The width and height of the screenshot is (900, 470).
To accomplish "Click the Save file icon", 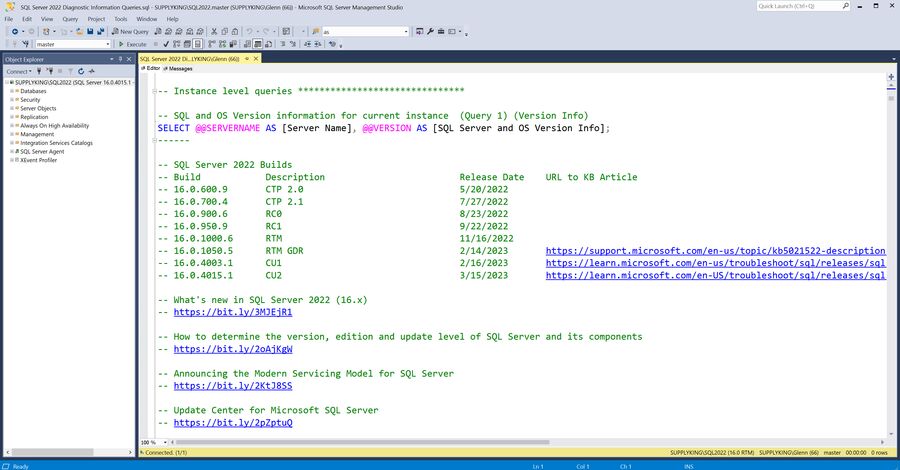I will [x=90, y=32].
